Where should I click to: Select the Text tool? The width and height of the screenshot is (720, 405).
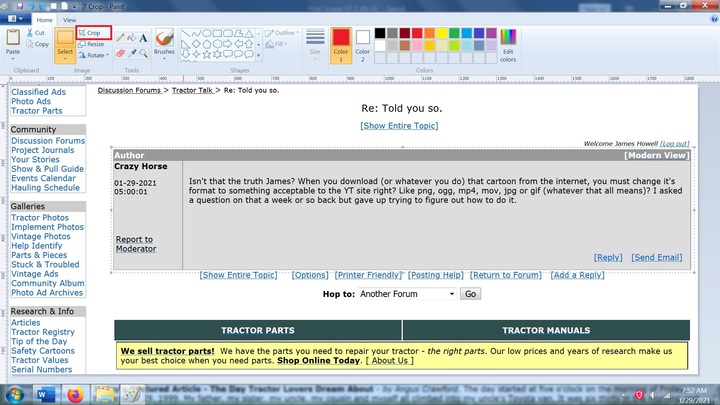click(x=143, y=38)
